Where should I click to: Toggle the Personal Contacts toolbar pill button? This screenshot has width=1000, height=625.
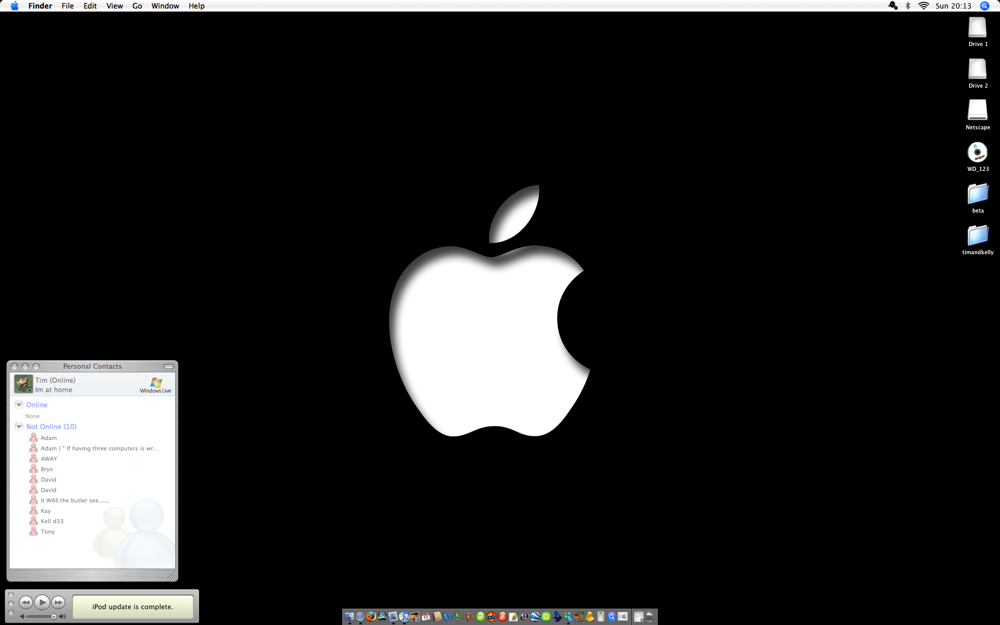(168, 366)
